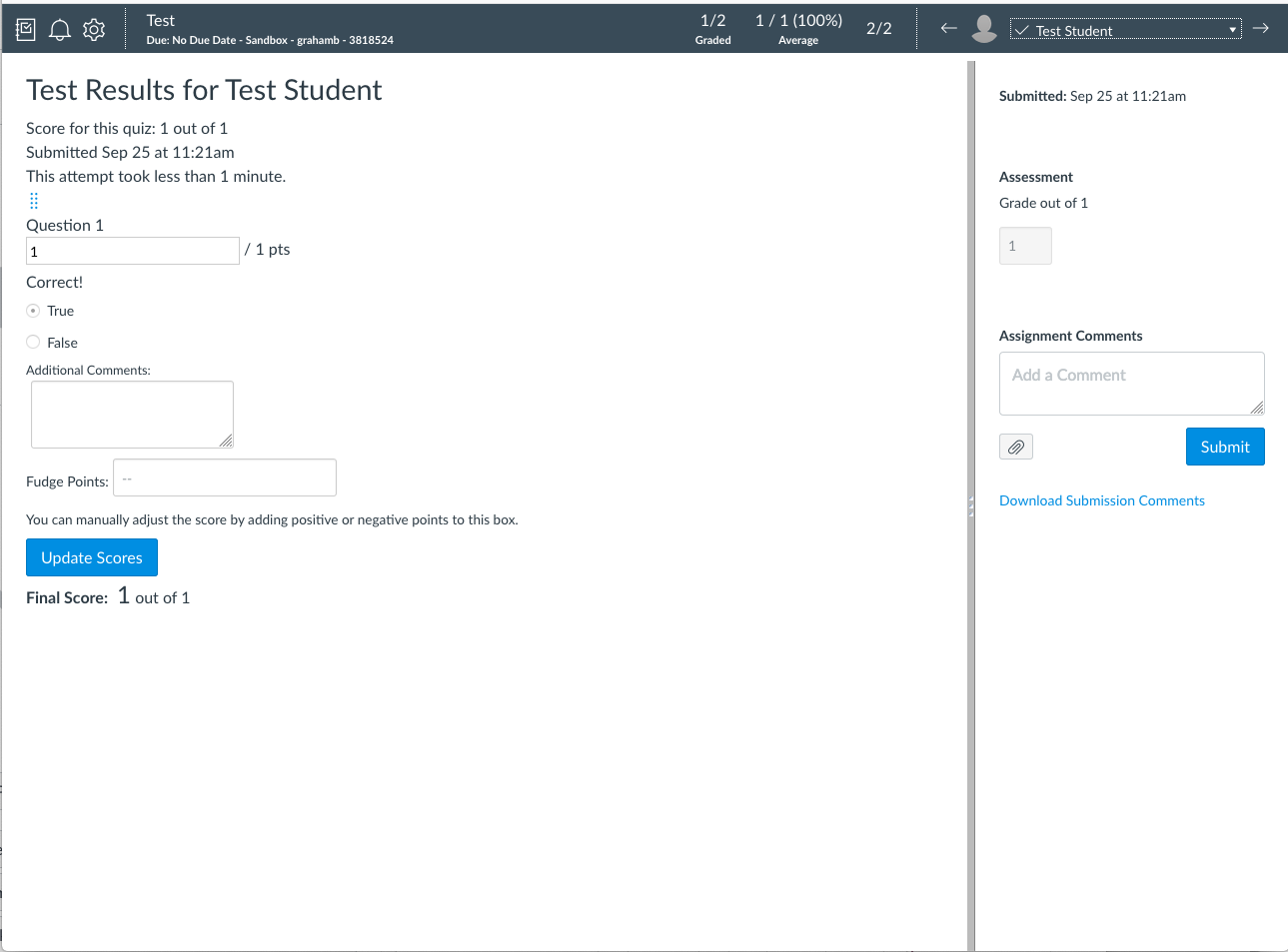The height and width of the screenshot is (952, 1288).
Task: Attach a file with paperclip icon
Action: pos(1016,447)
